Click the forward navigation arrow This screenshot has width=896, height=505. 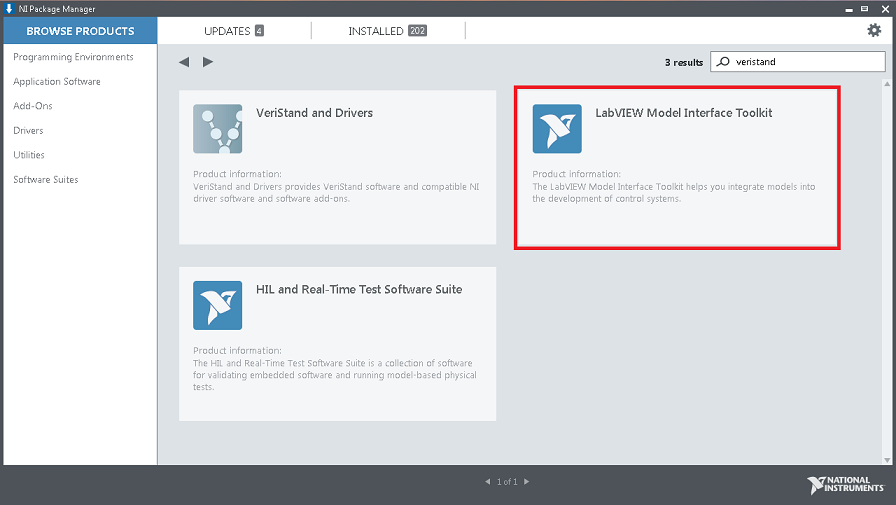[x=208, y=62]
